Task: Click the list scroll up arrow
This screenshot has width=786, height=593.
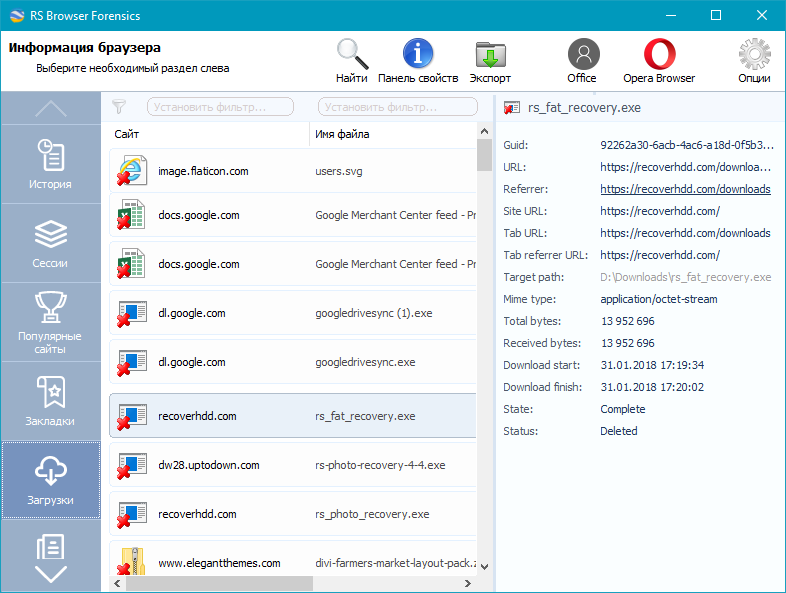Action: [x=484, y=131]
